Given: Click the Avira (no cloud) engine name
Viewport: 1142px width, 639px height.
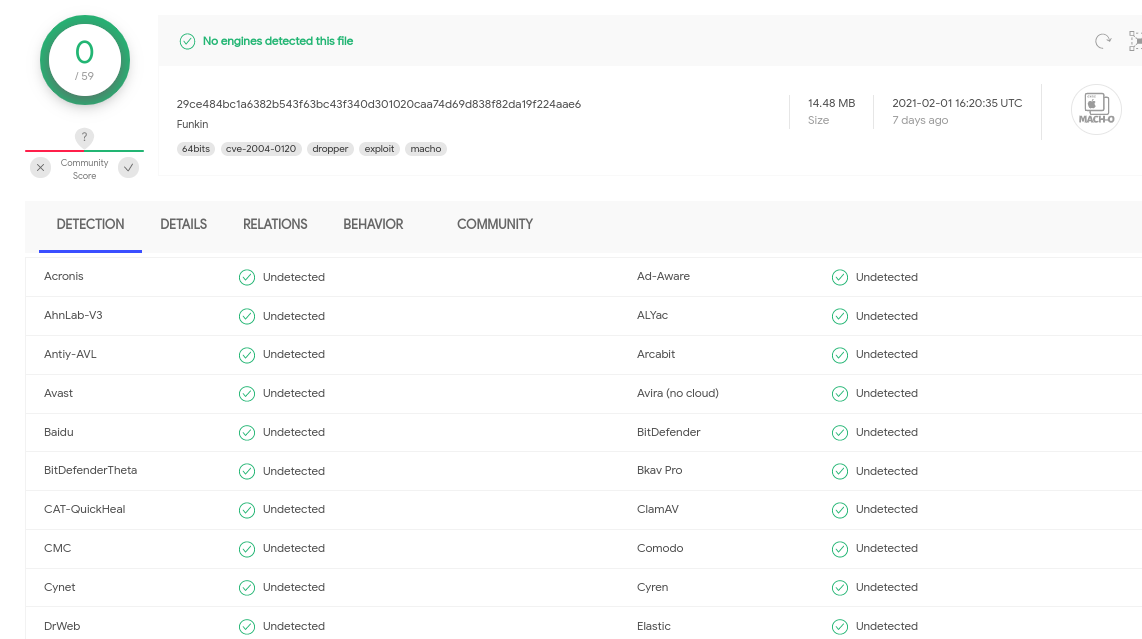Looking at the screenshot, I should pyautogui.click(x=678, y=393).
